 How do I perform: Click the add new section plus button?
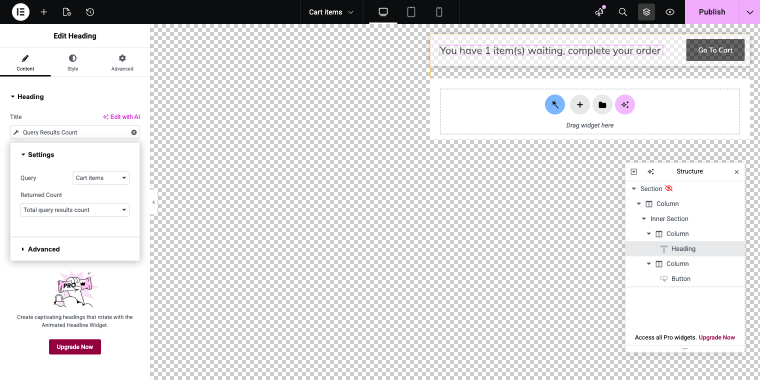coord(579,105)
